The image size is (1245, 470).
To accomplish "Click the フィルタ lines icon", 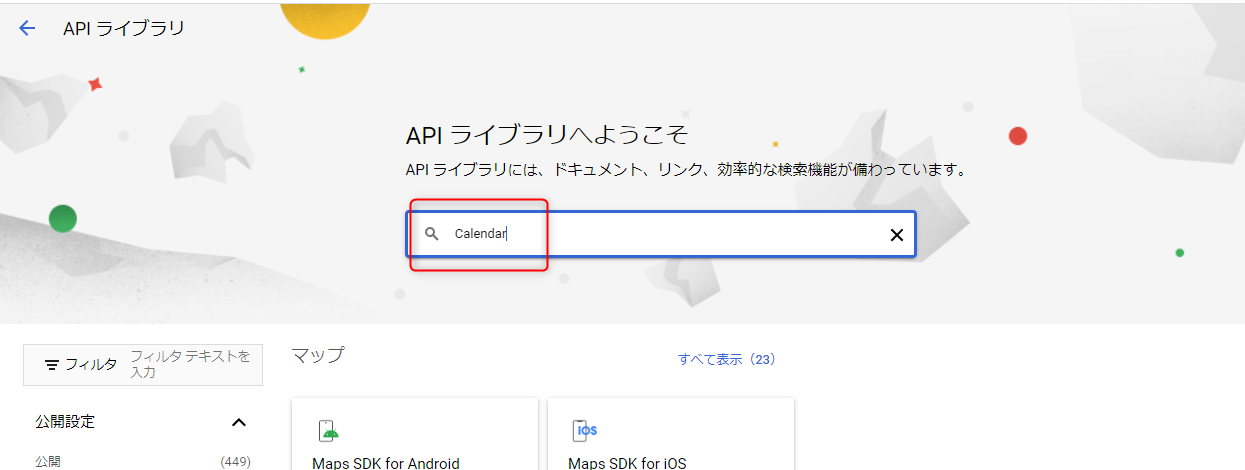I will (x=52, y=365).
